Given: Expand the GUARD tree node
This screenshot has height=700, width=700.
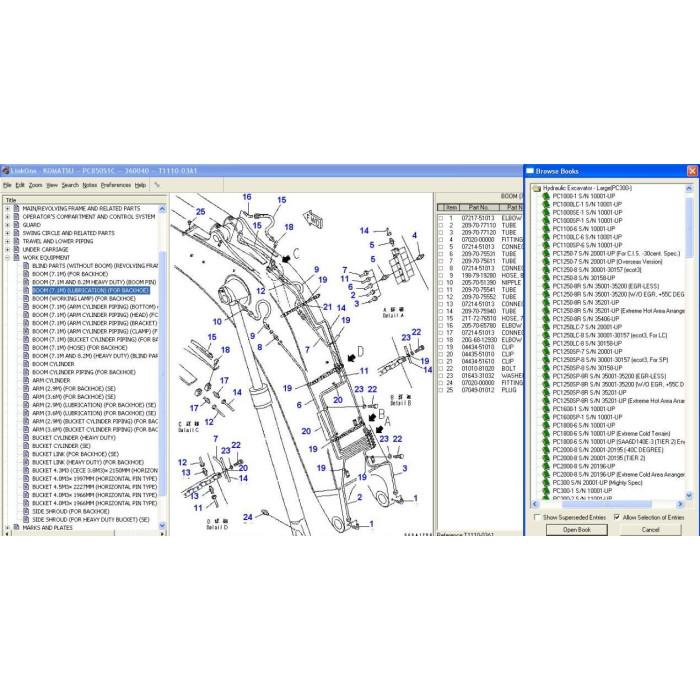Looking at the screenshot, I should [7, 225].
